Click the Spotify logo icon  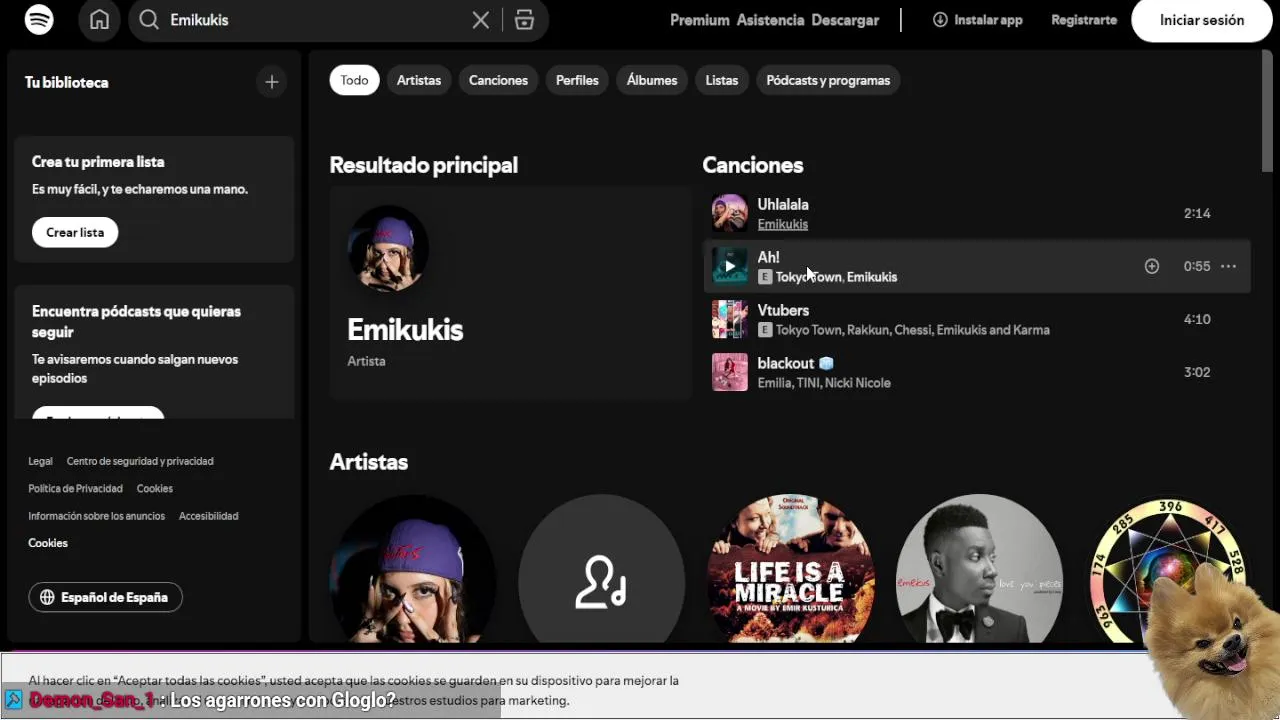pyautogui.click(x=39, y=20)
